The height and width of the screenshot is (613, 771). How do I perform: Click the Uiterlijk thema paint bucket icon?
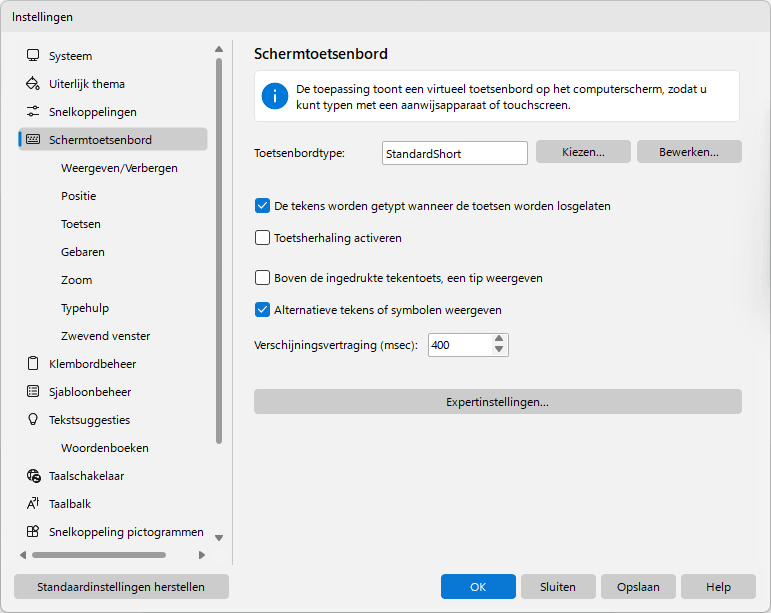click(x=33, y=84)
